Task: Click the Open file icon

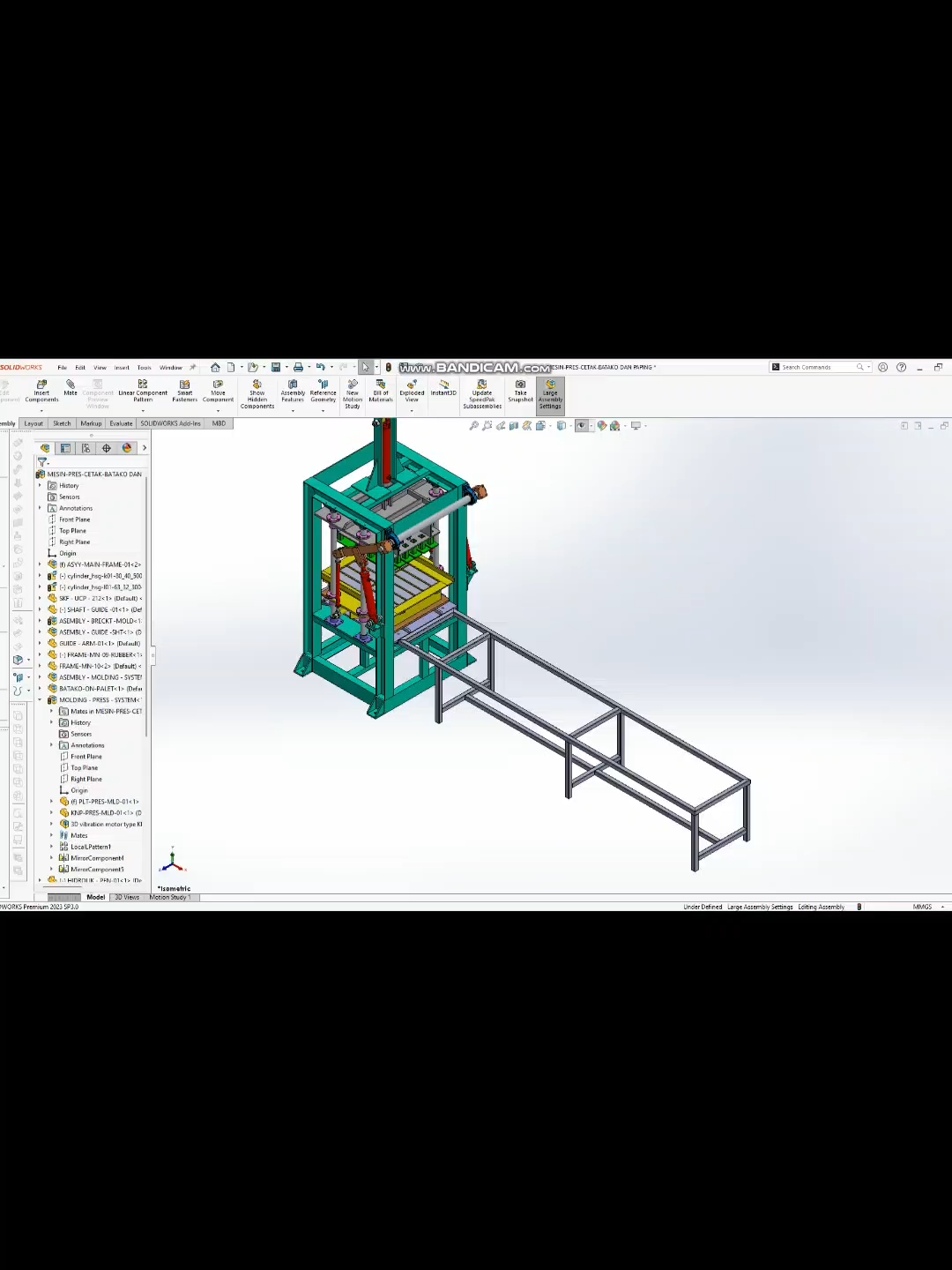Action: 253,367
